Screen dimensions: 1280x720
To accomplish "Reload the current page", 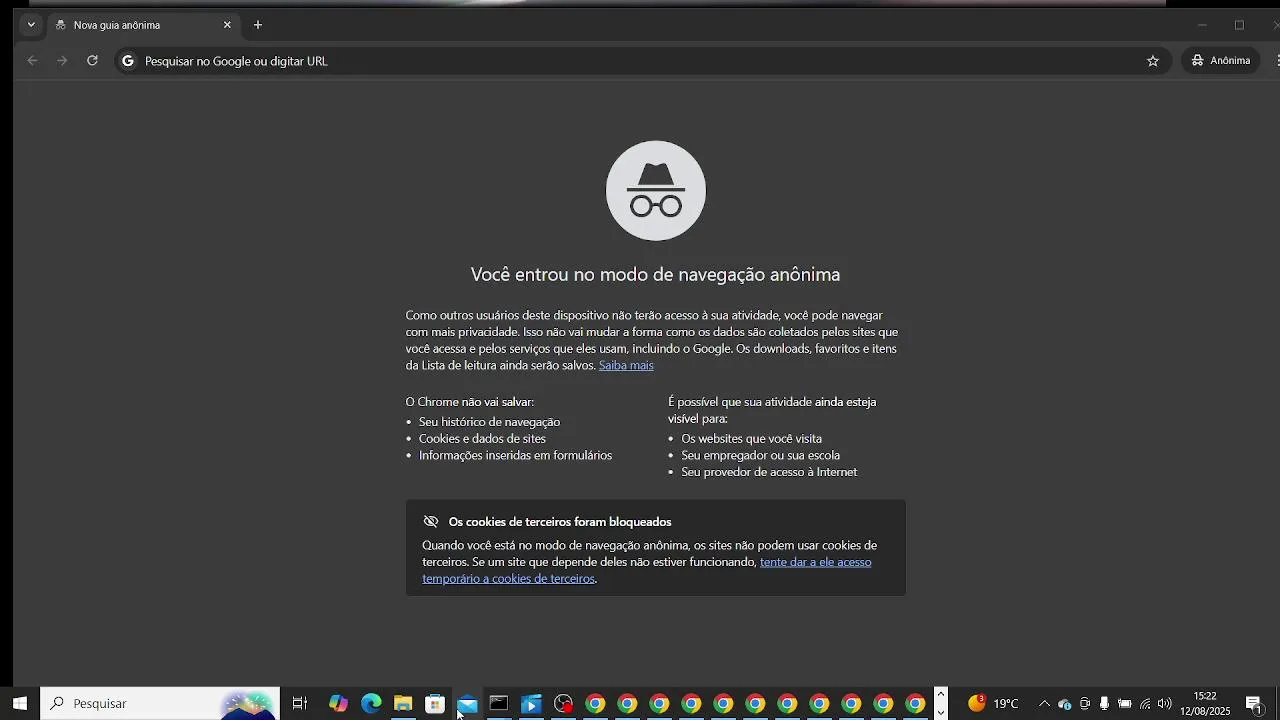I will tap(92, 61).
